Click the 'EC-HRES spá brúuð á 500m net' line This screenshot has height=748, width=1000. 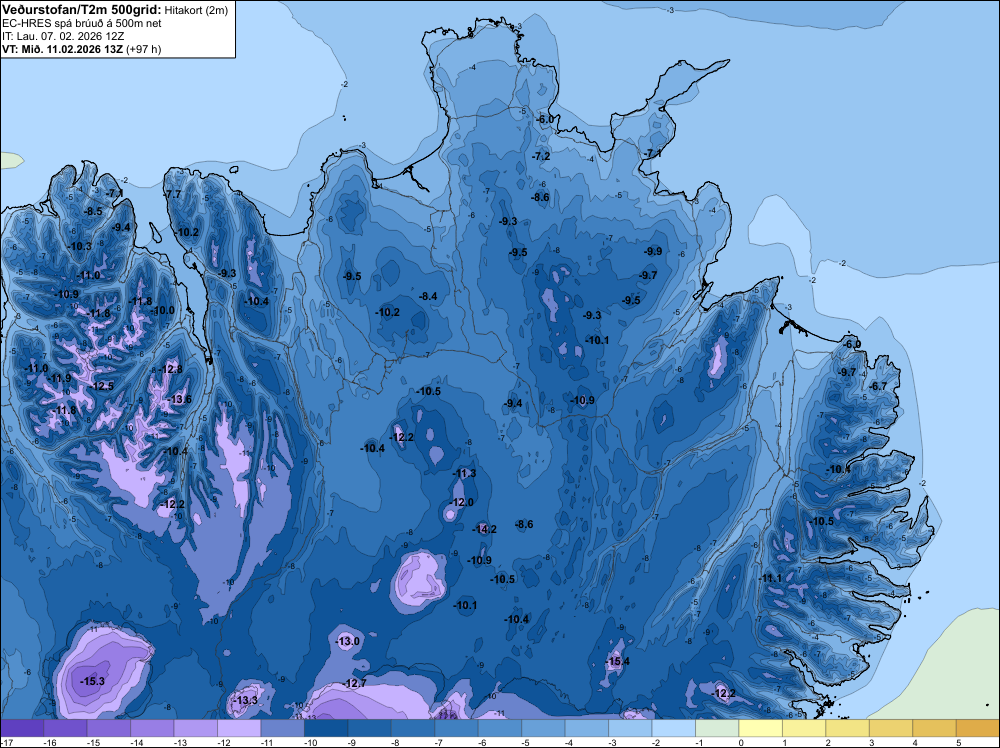(82, 24)
